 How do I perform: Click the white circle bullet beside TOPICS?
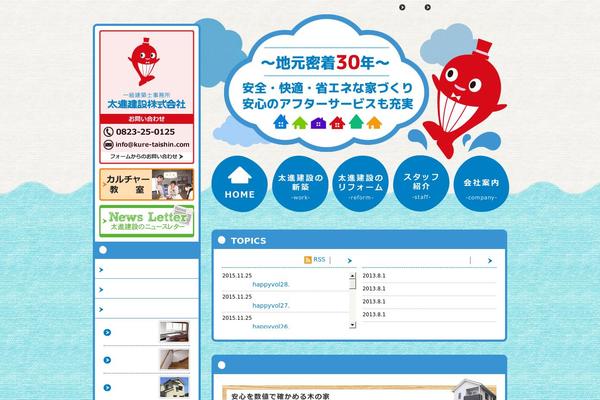(x=222, y=240)
